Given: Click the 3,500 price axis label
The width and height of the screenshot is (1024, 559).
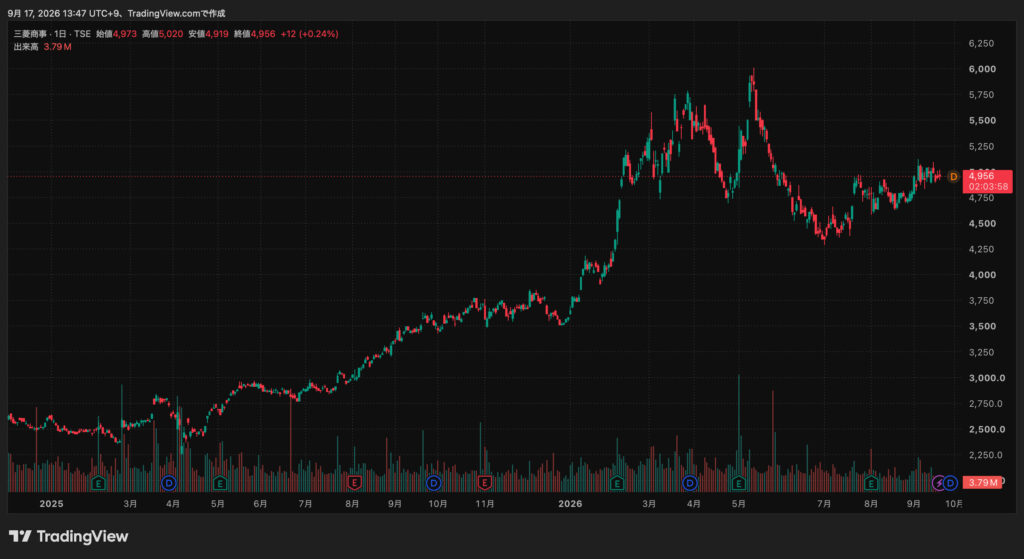Looking at the screenshot, I should point(982,327).
